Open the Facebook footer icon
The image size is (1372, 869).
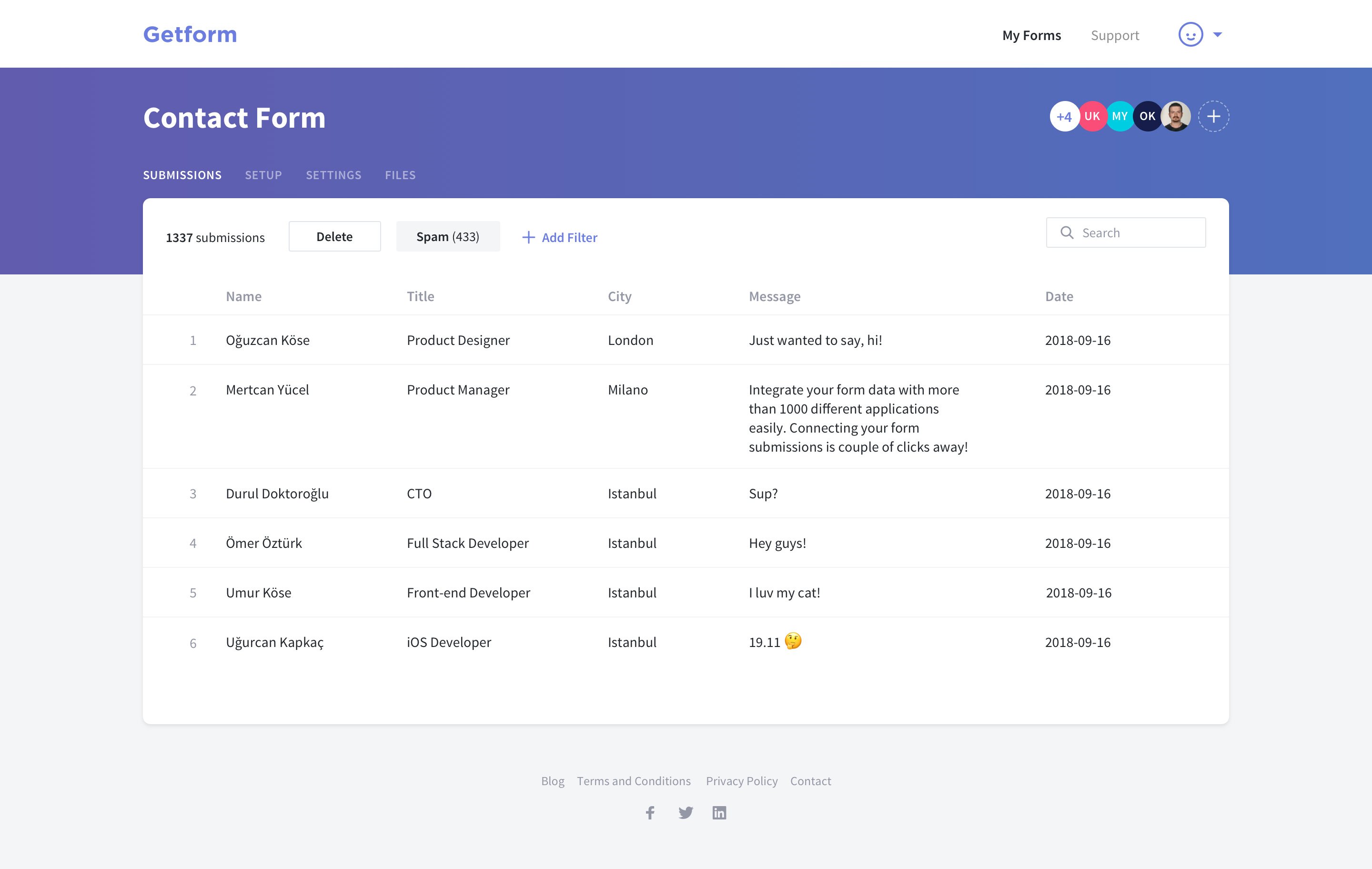(650, 813)
